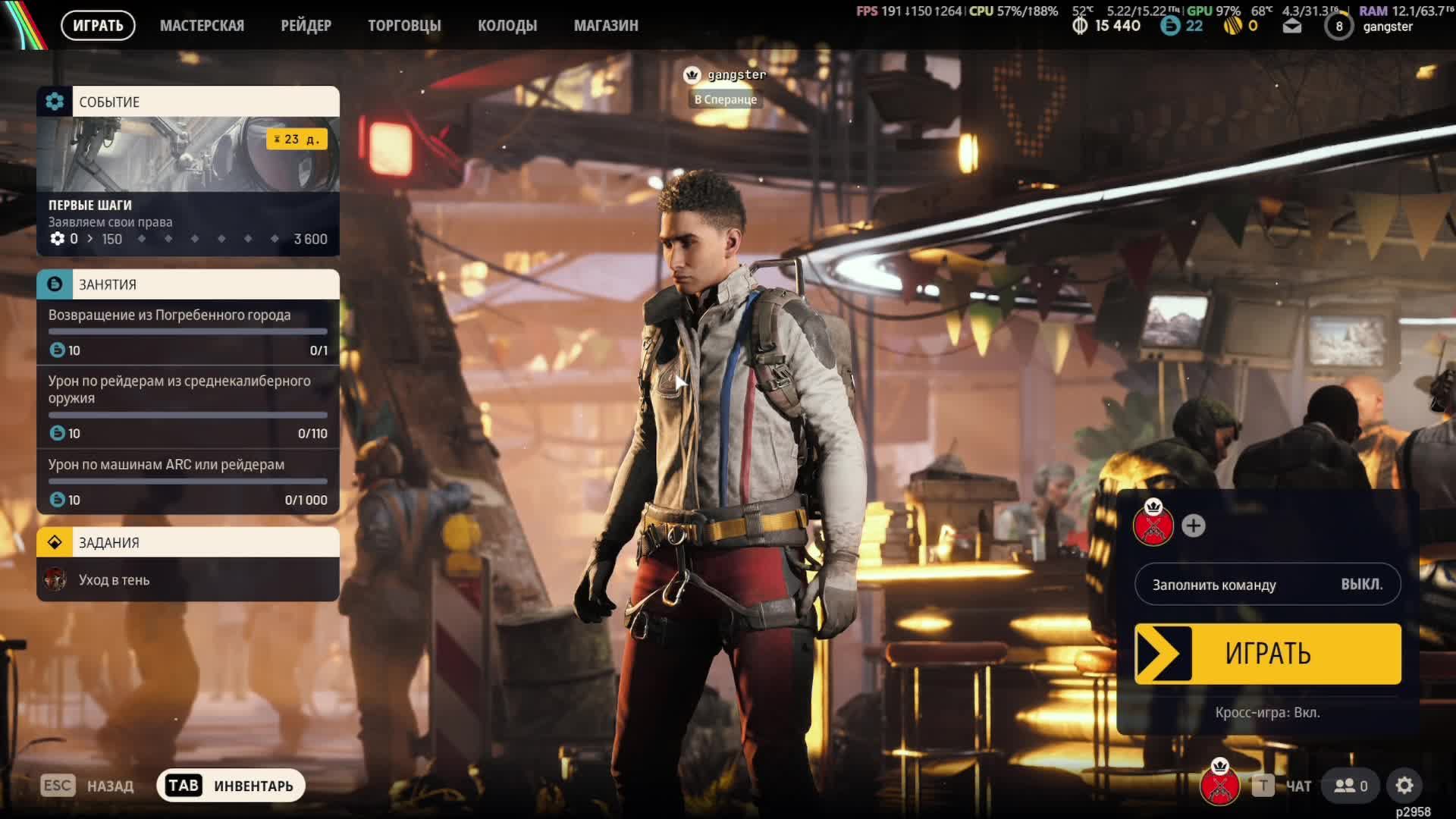Screen dimensions: 1456x819
Task: Click the coin currency icon beside 15 440
Action: tap(1080, 26)
